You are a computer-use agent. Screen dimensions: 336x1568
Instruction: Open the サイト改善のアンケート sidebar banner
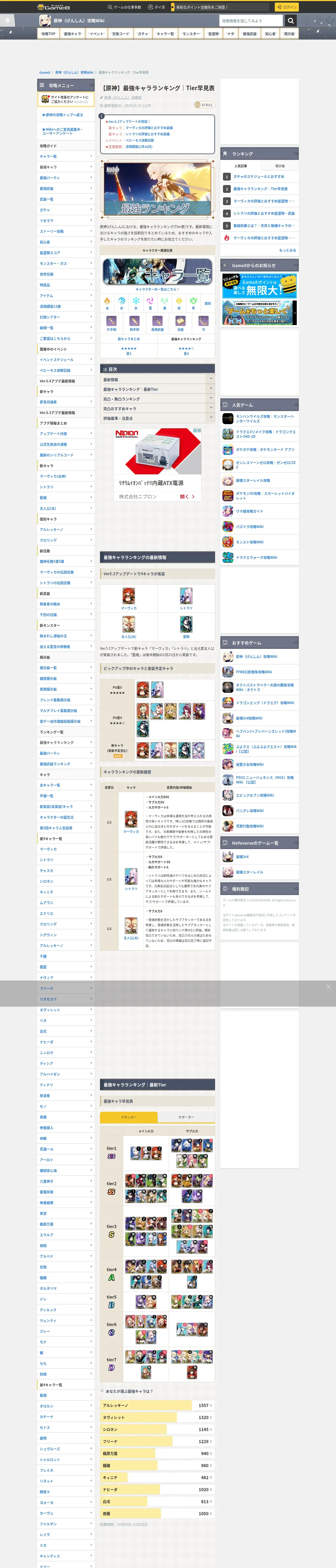click(66, 99)
